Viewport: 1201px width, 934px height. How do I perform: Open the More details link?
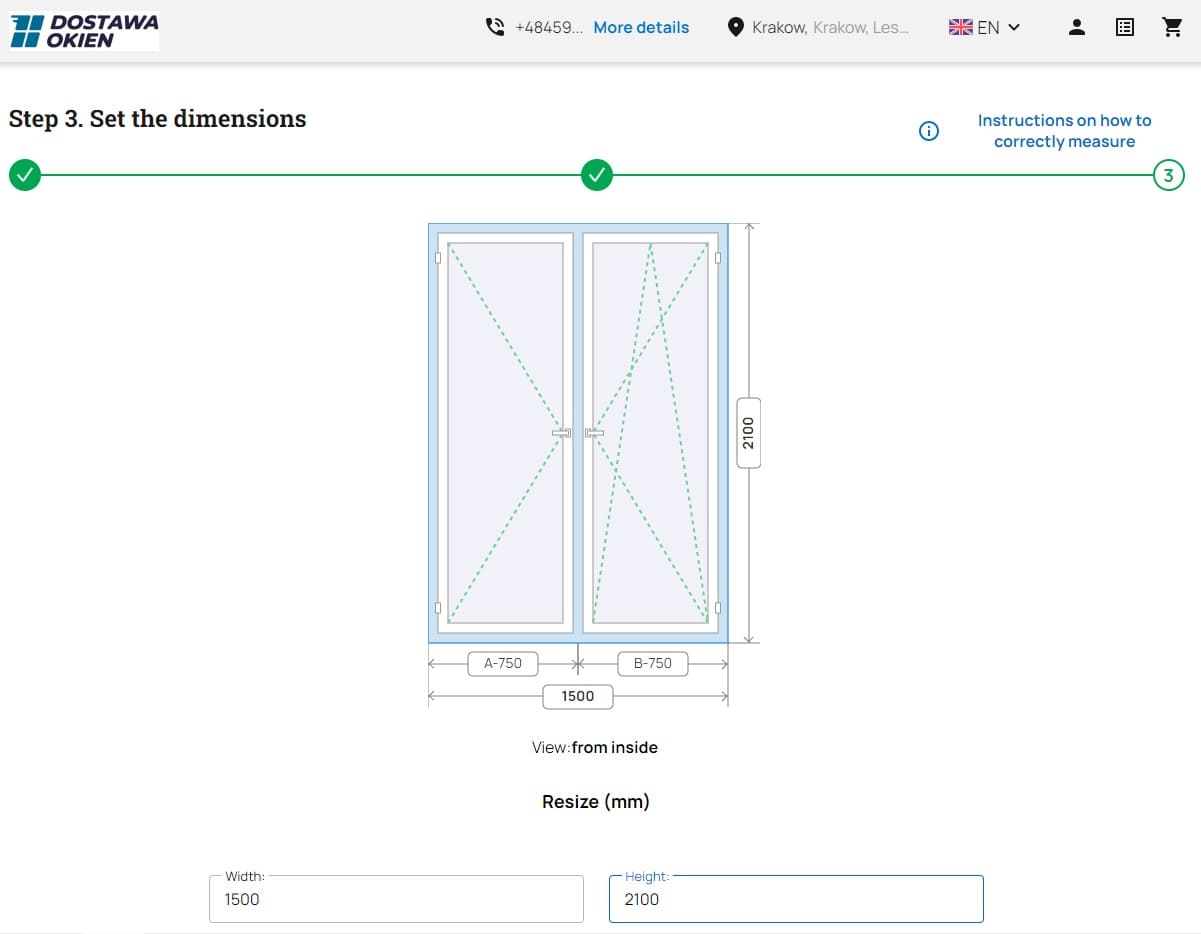click(x=641, y=27)
